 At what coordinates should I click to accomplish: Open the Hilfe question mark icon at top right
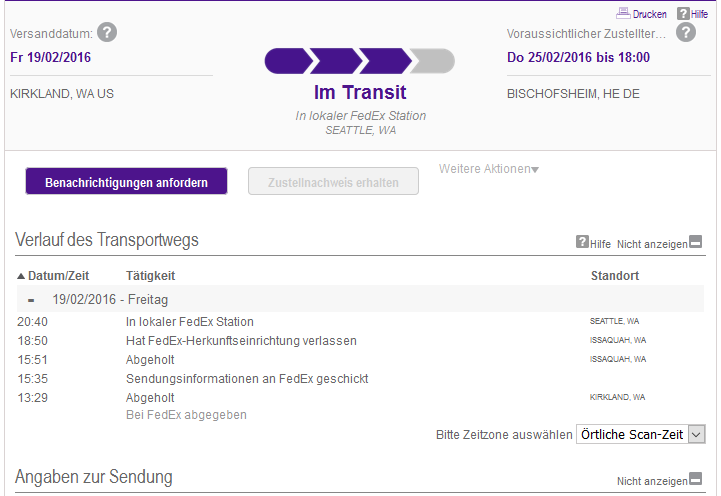coord(683,13)
